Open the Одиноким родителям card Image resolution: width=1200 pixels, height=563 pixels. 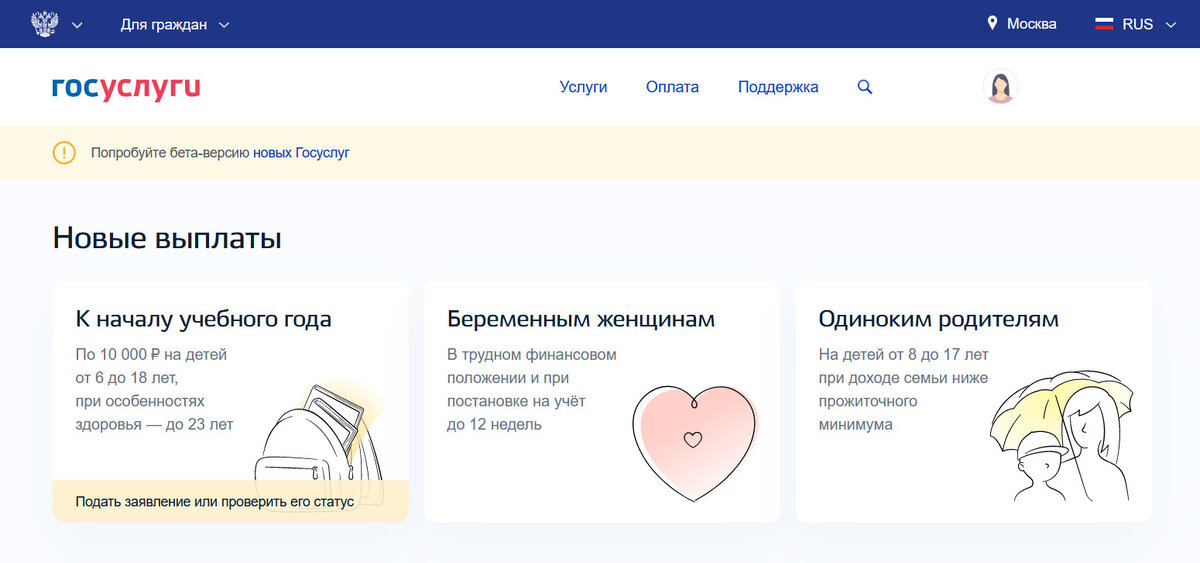(x=973, y=401)
